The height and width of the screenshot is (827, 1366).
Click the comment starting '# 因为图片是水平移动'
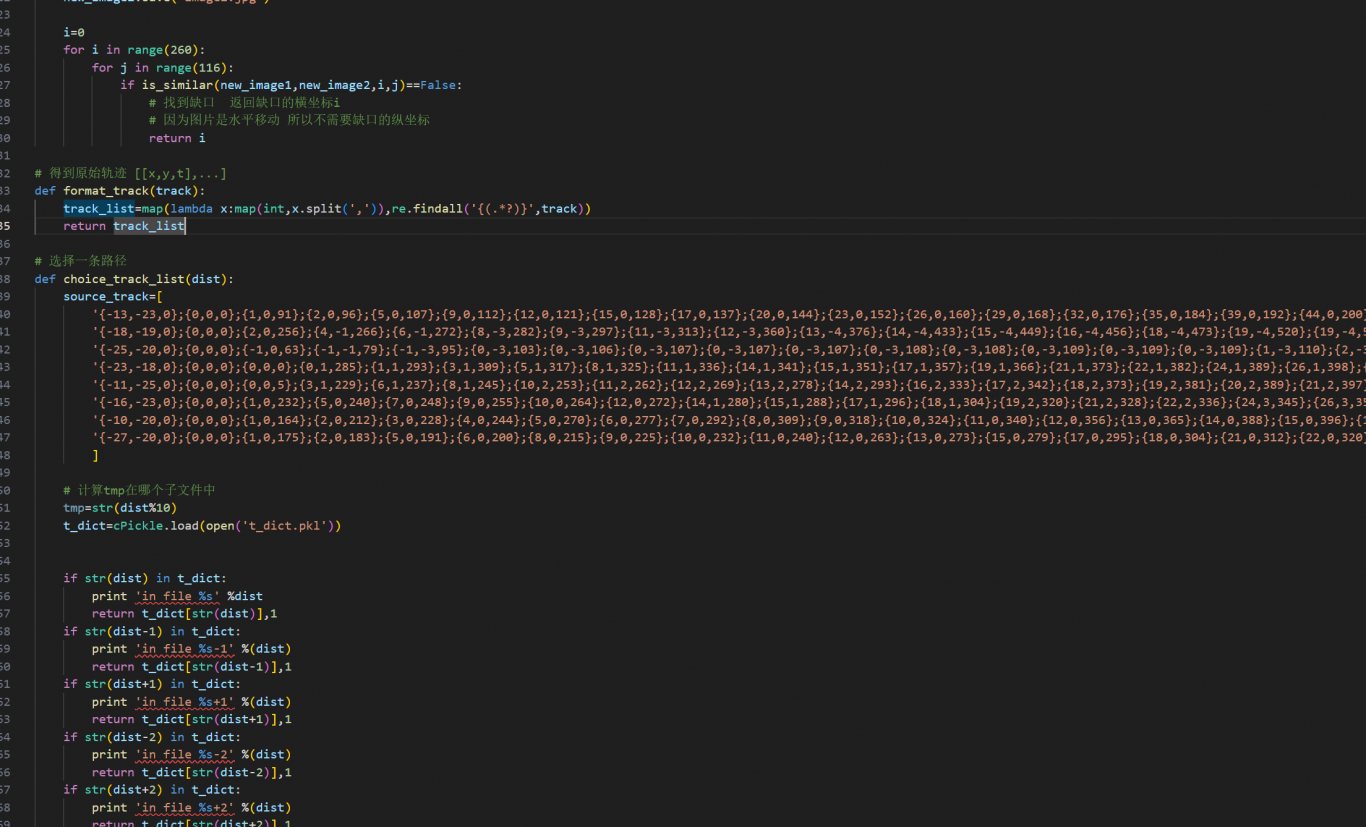tap(290, 120)
